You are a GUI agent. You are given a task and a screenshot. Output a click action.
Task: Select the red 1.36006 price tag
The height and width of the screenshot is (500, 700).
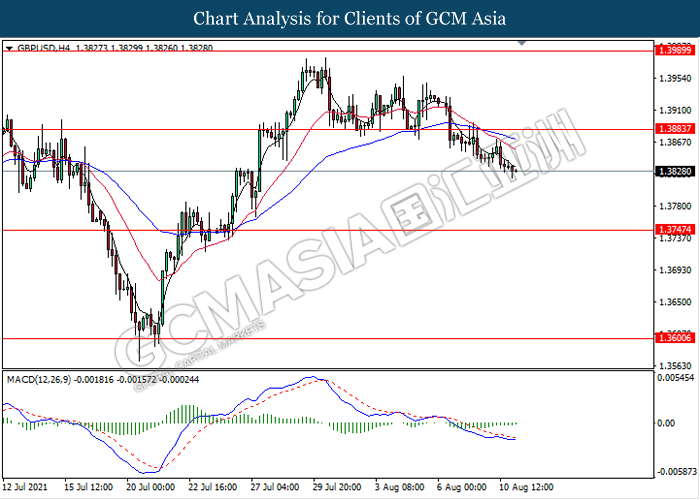click(x=671, y=338)
